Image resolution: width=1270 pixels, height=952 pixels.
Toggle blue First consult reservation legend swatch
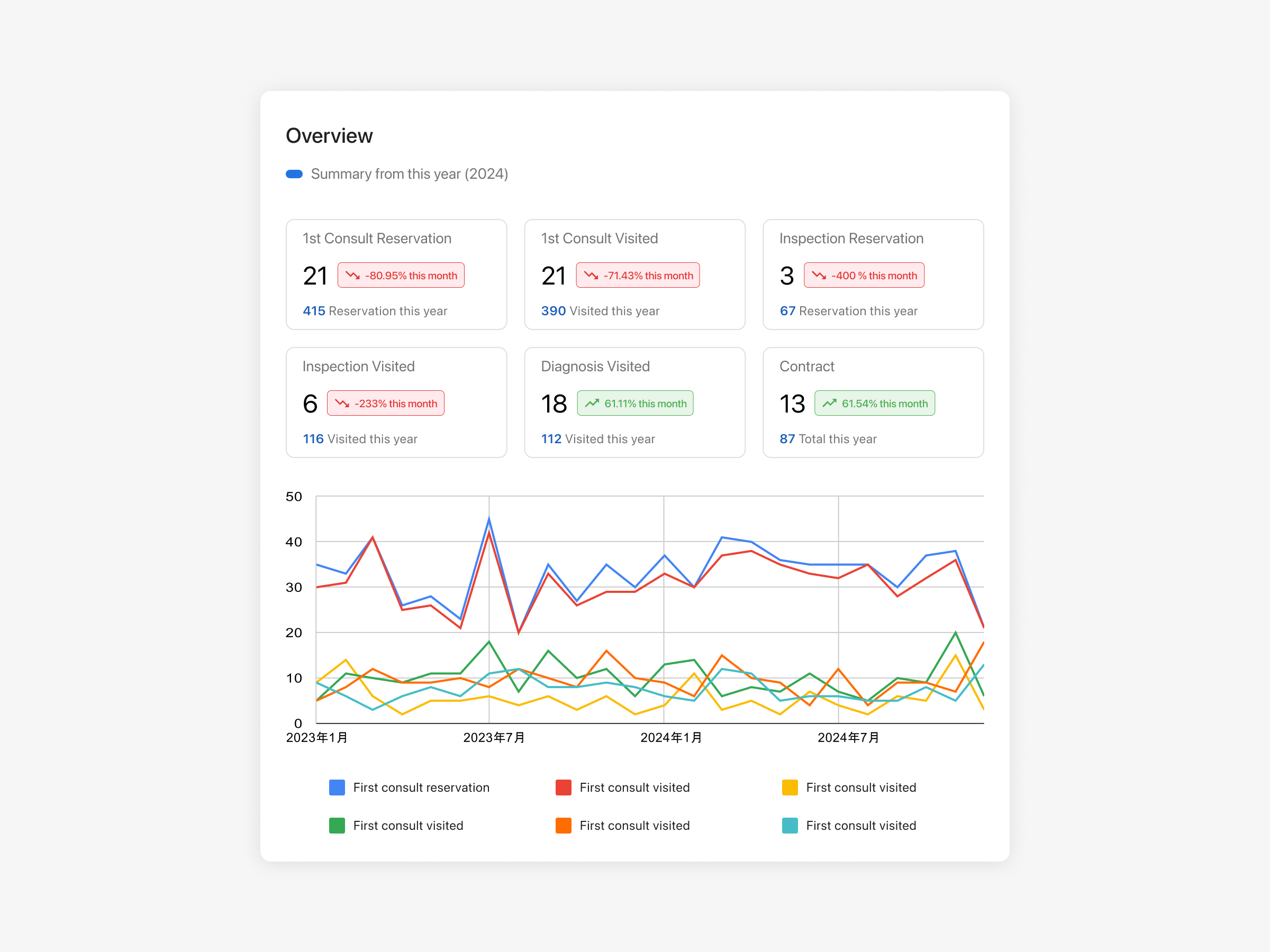(337, 788)
